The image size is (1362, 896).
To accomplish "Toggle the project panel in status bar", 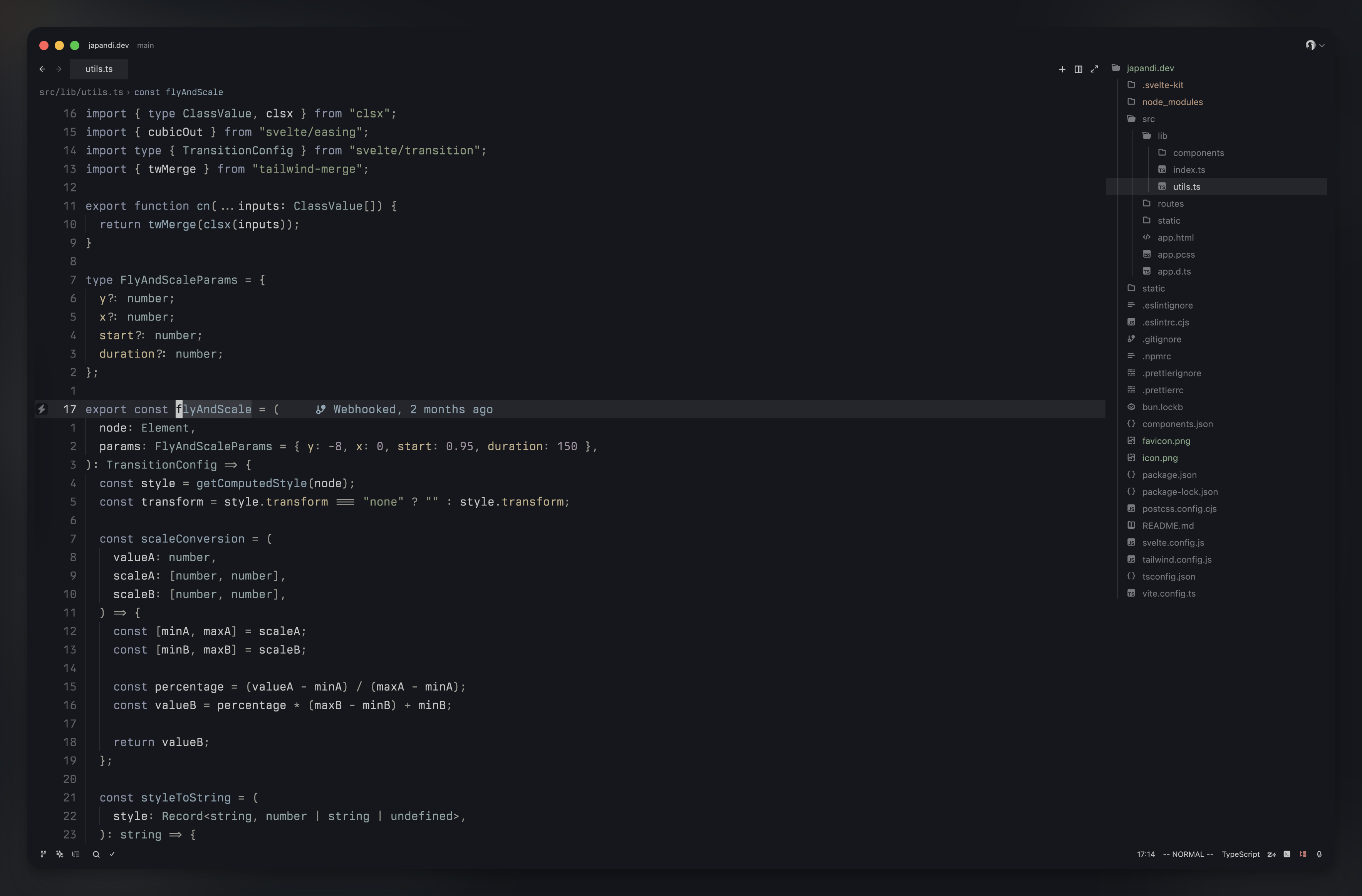I will click(1303, 854).
